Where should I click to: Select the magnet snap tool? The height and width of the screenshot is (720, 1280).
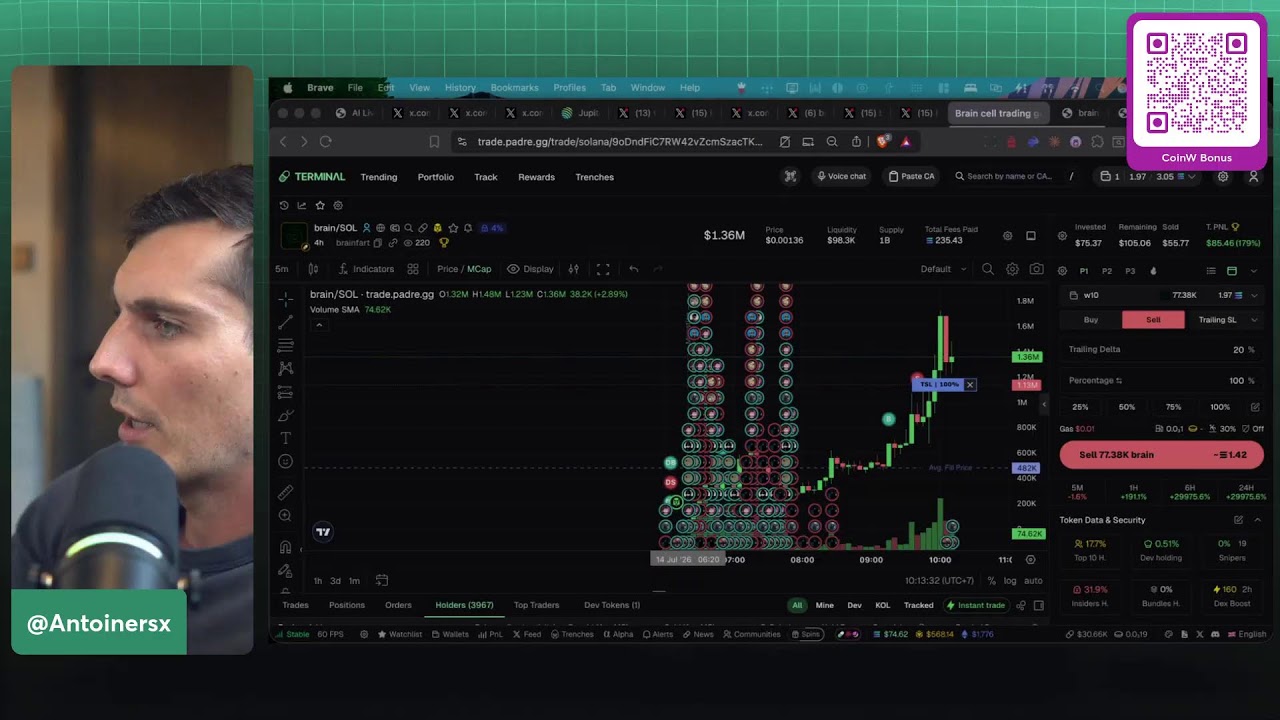(286, 547)
